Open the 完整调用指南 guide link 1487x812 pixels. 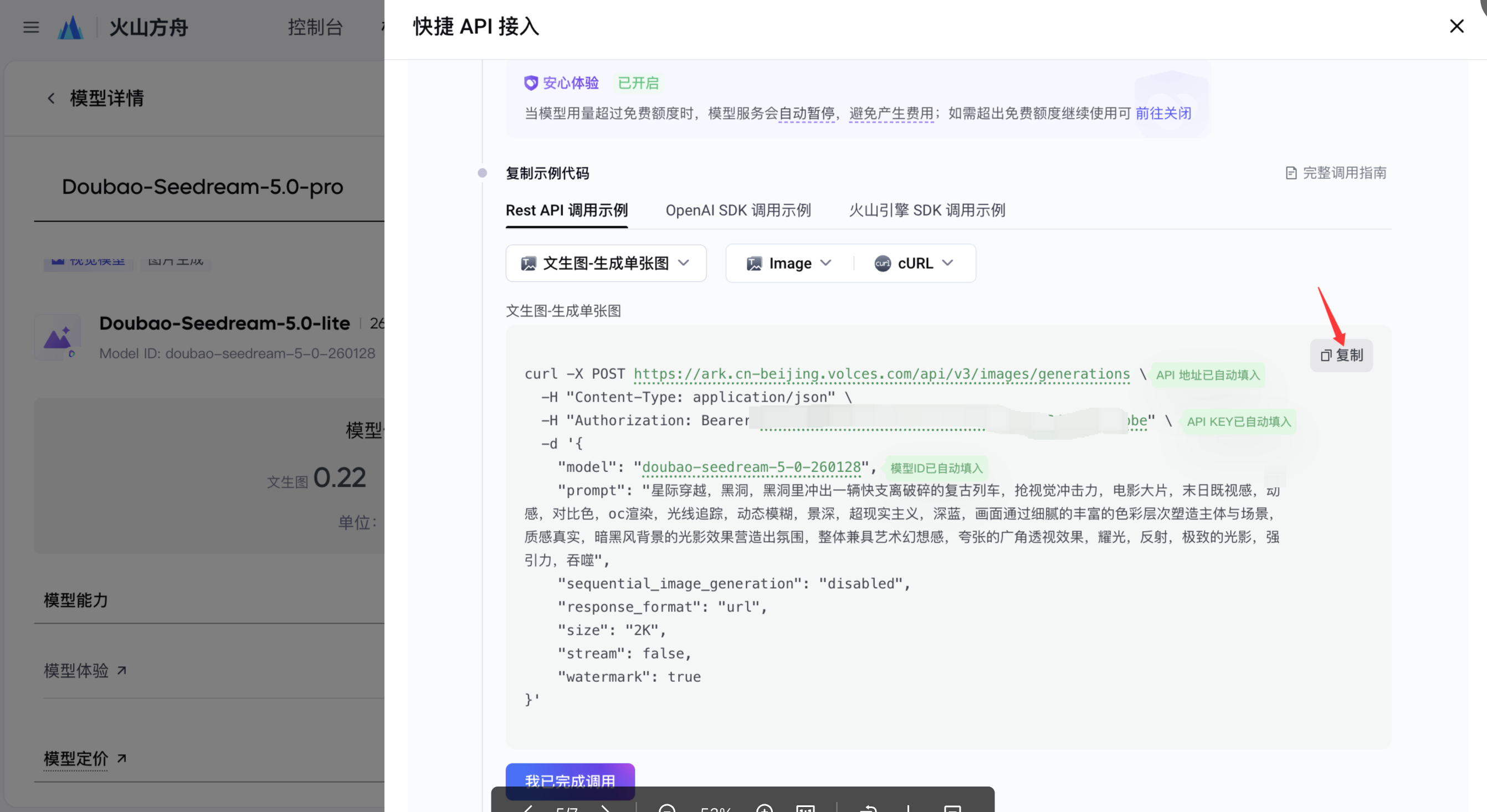1336,173
